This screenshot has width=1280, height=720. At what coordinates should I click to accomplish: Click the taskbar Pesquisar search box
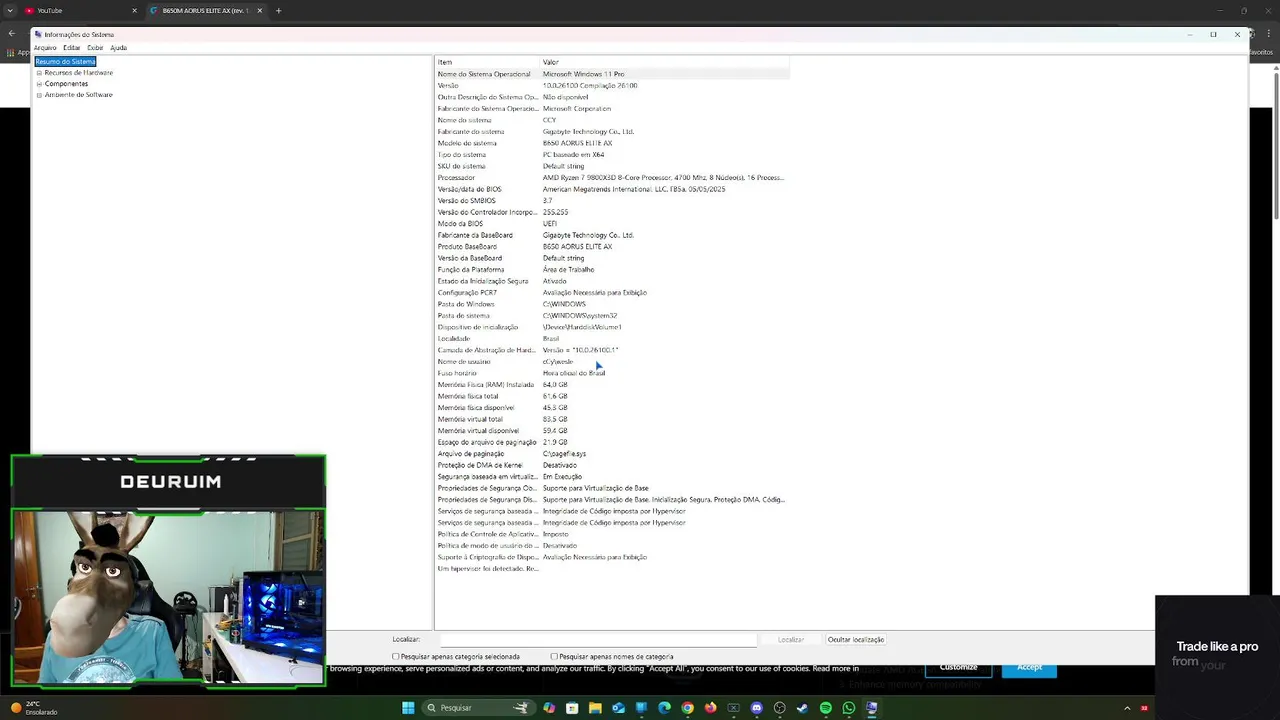click(x=479, y=708)
